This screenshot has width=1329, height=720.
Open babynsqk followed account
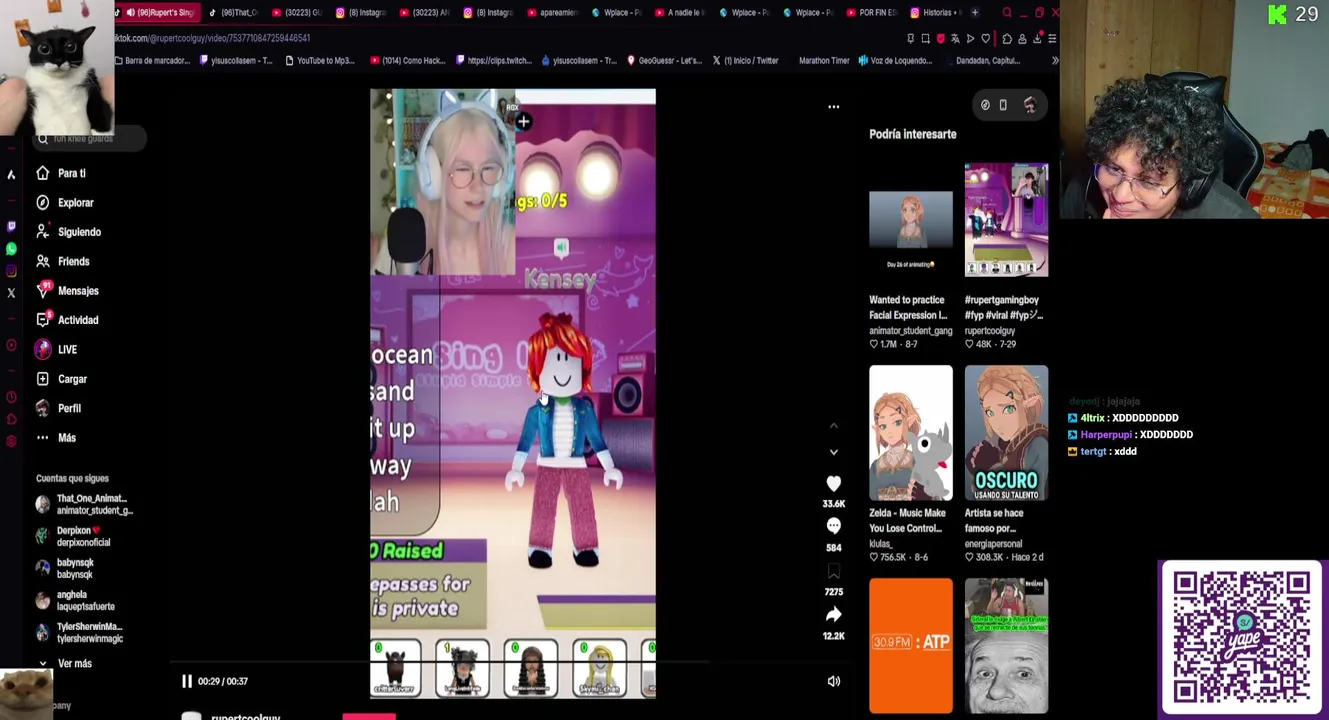pos(66,568)
